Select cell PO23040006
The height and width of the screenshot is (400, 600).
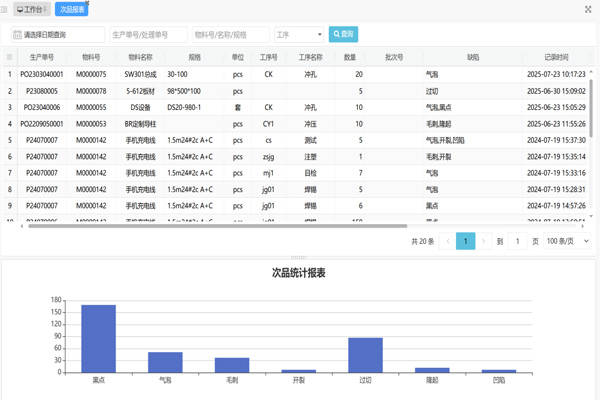pos(42,108)
